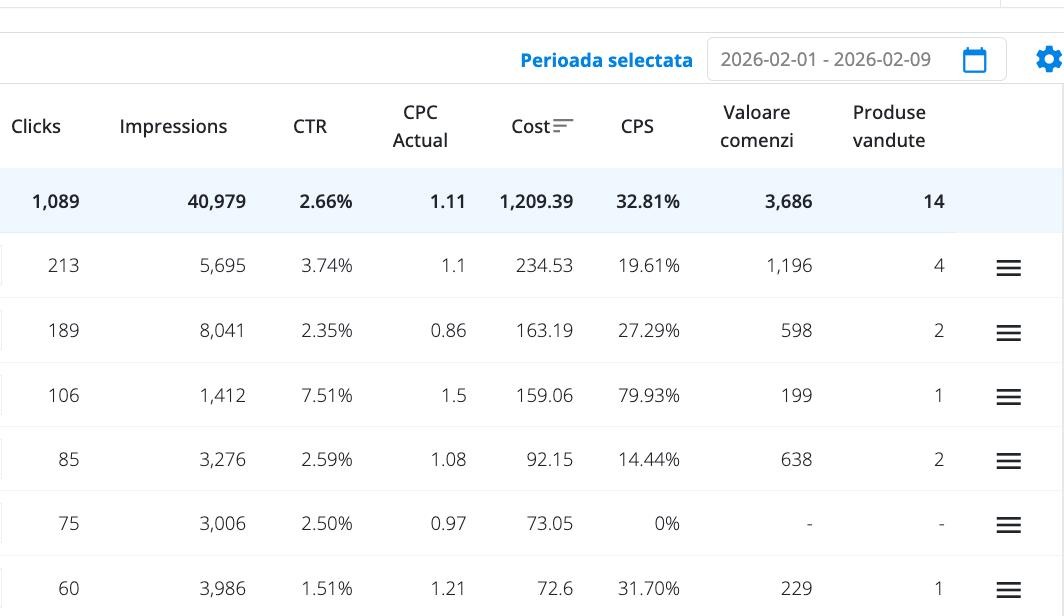Image resolution: width=1064 pixels, height=616 pixels.
Task: Sort table by the CTR header
Action: click(x=310, y=126)
